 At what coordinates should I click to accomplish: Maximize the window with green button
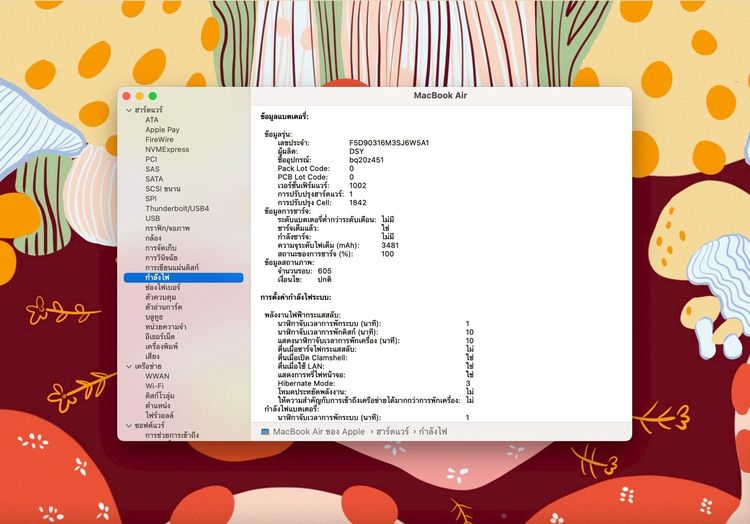153,96
